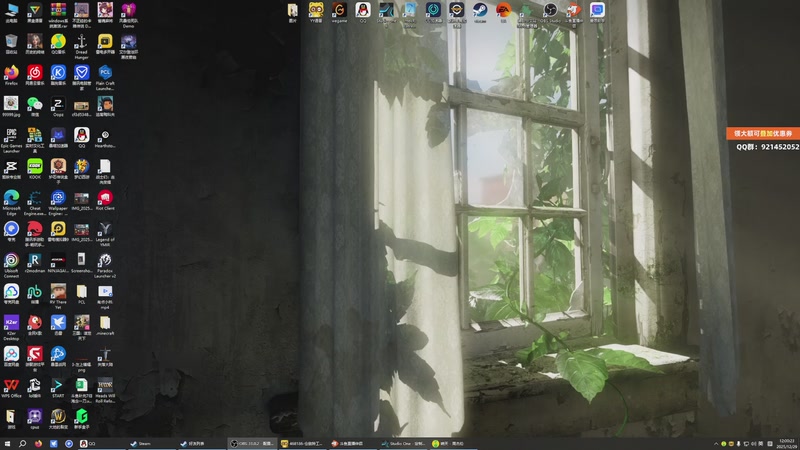Open the Recycle Bin icon

pyautogui.click(x=11, y=44)
